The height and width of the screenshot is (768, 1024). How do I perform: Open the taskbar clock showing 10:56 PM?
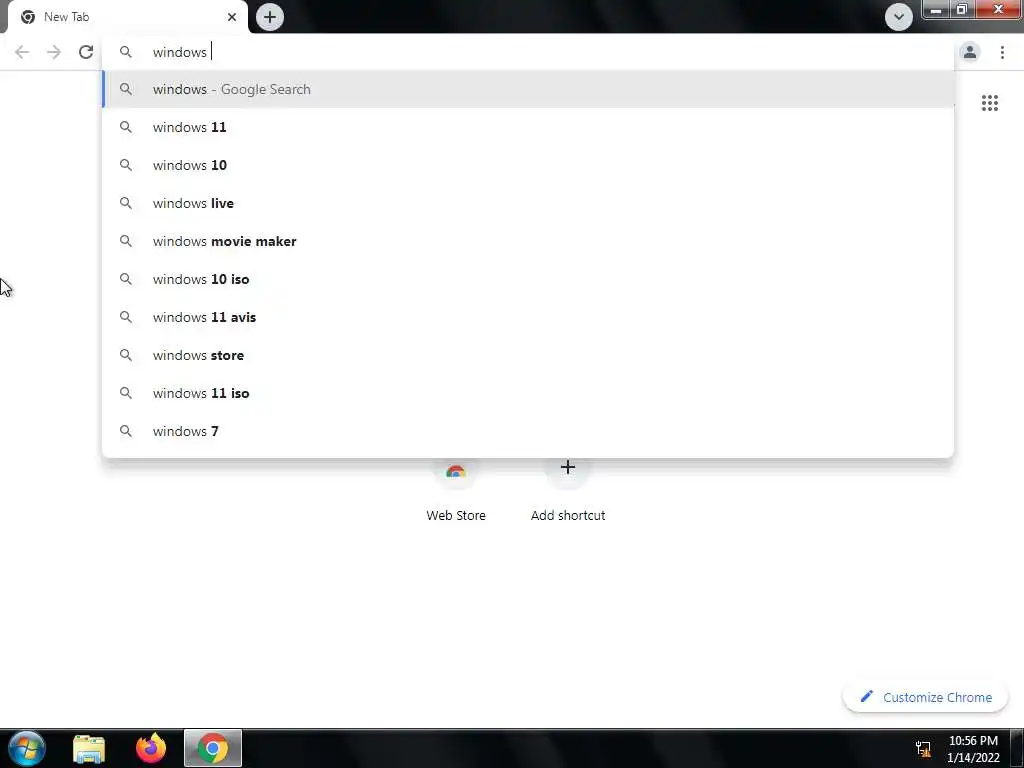coord(973,749)
